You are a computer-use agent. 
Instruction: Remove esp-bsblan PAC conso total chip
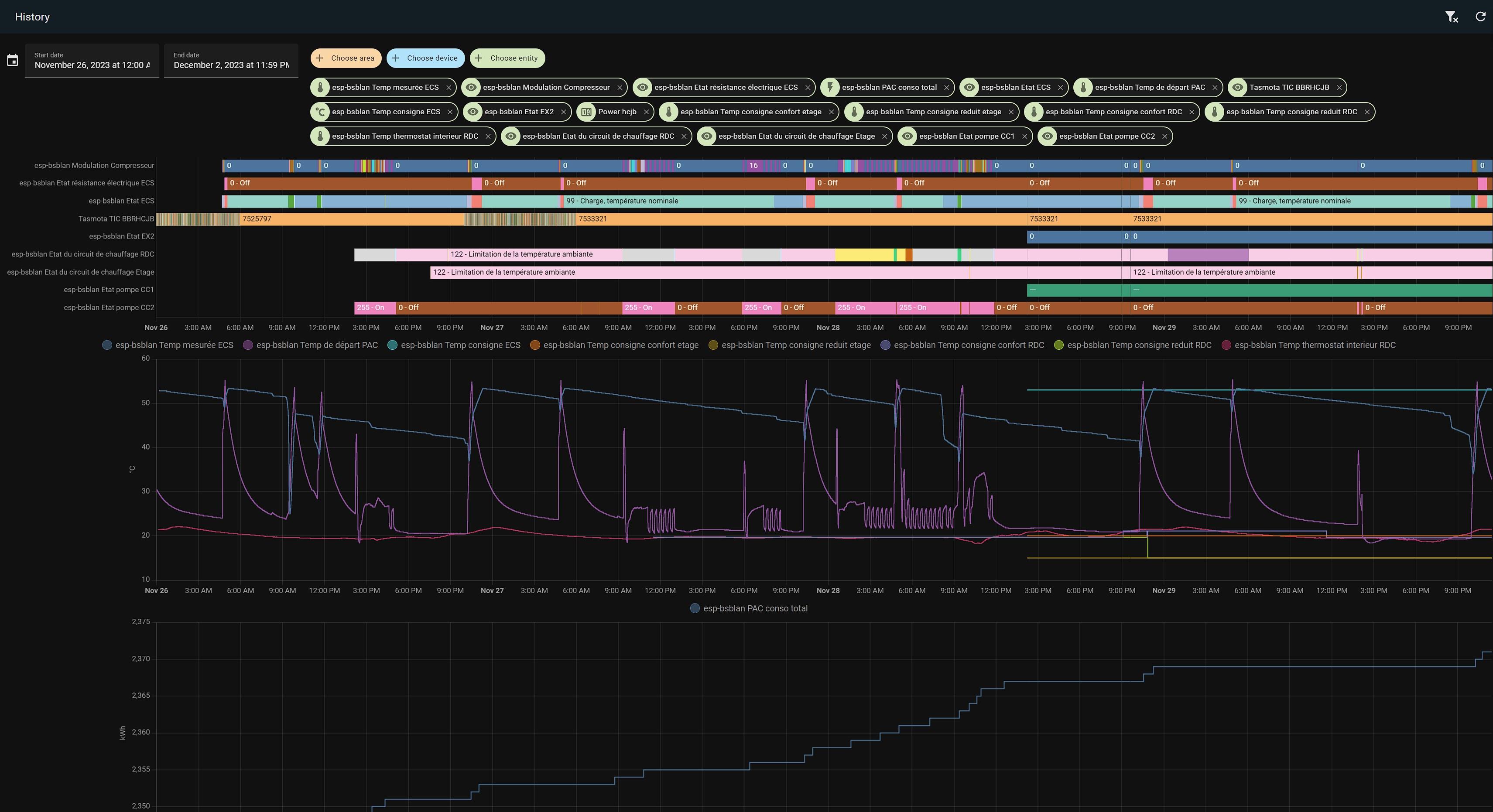946,88
